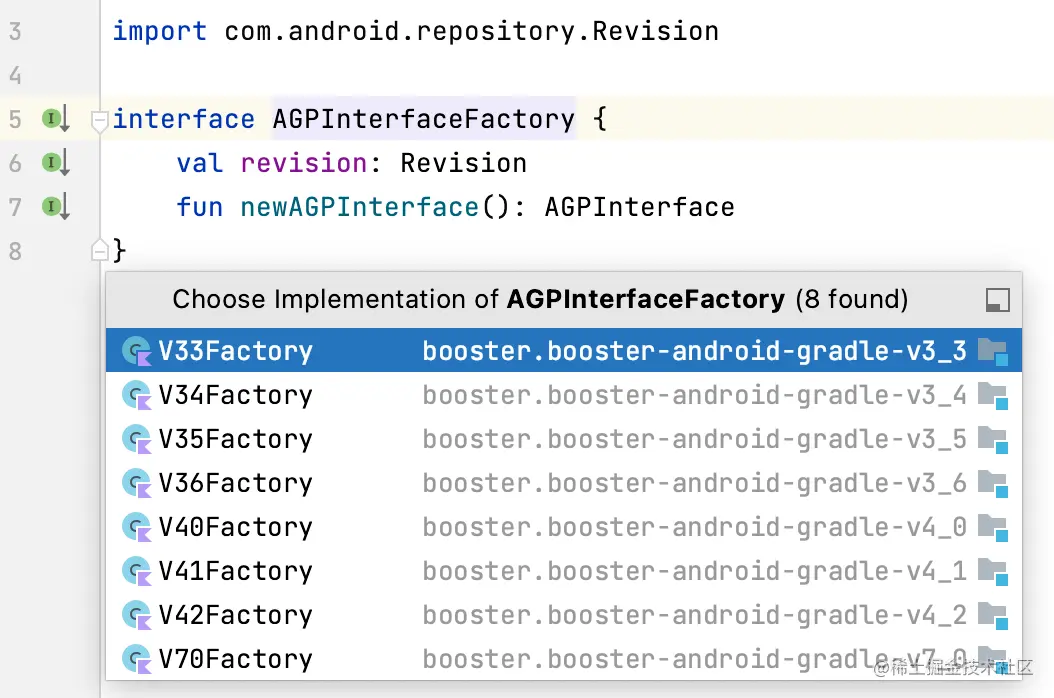Click module folder icon for booster-android-gradle-v3_5
Screen dimensions: 1054x698
coord(993,440)
